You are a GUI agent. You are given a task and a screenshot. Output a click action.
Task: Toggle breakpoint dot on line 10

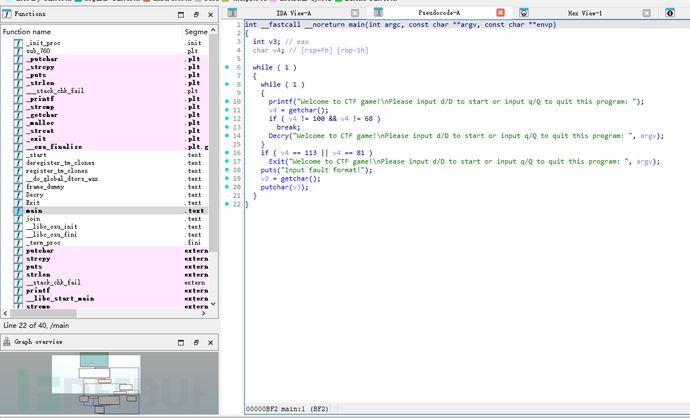point(228,102)
